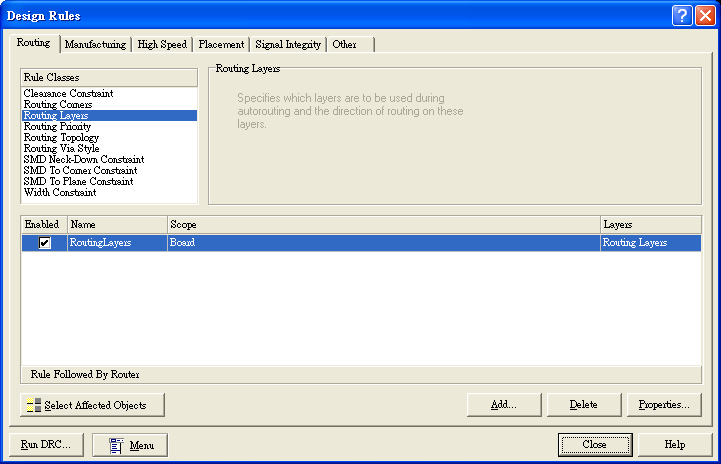Select Width Constraint rule class
Screen dimensions: 721x464
coord(59,193)
